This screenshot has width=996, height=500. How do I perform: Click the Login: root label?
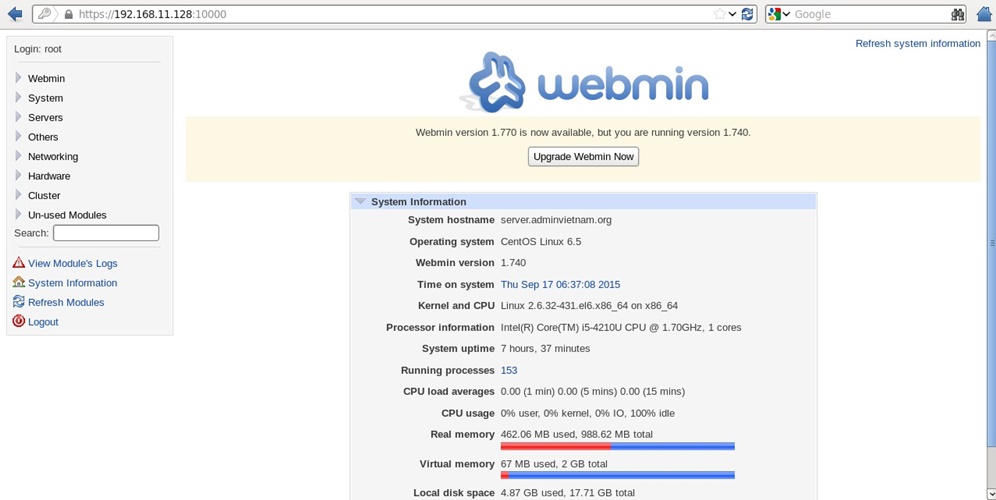tap(37, 49)
